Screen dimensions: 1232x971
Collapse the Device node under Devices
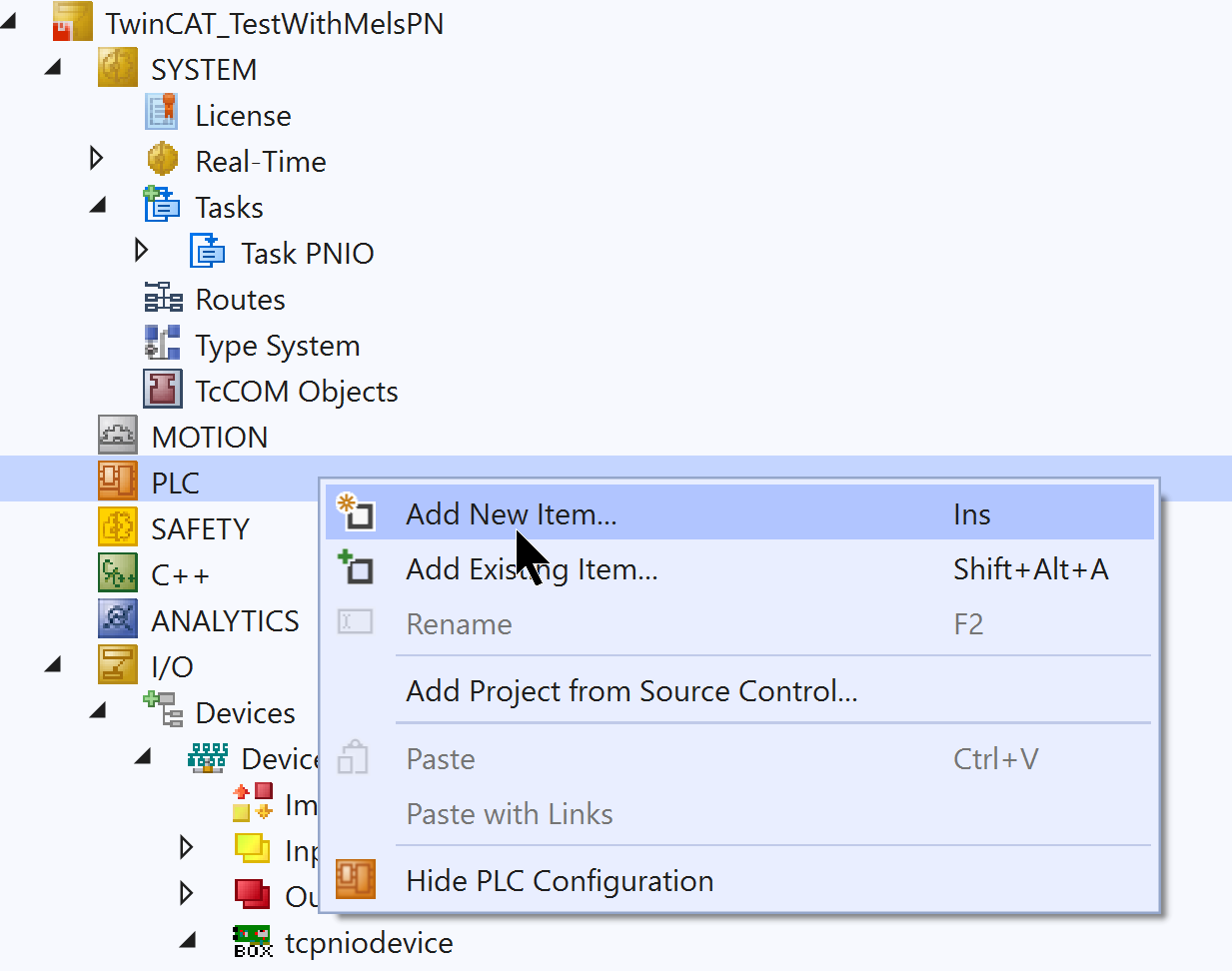144,756
